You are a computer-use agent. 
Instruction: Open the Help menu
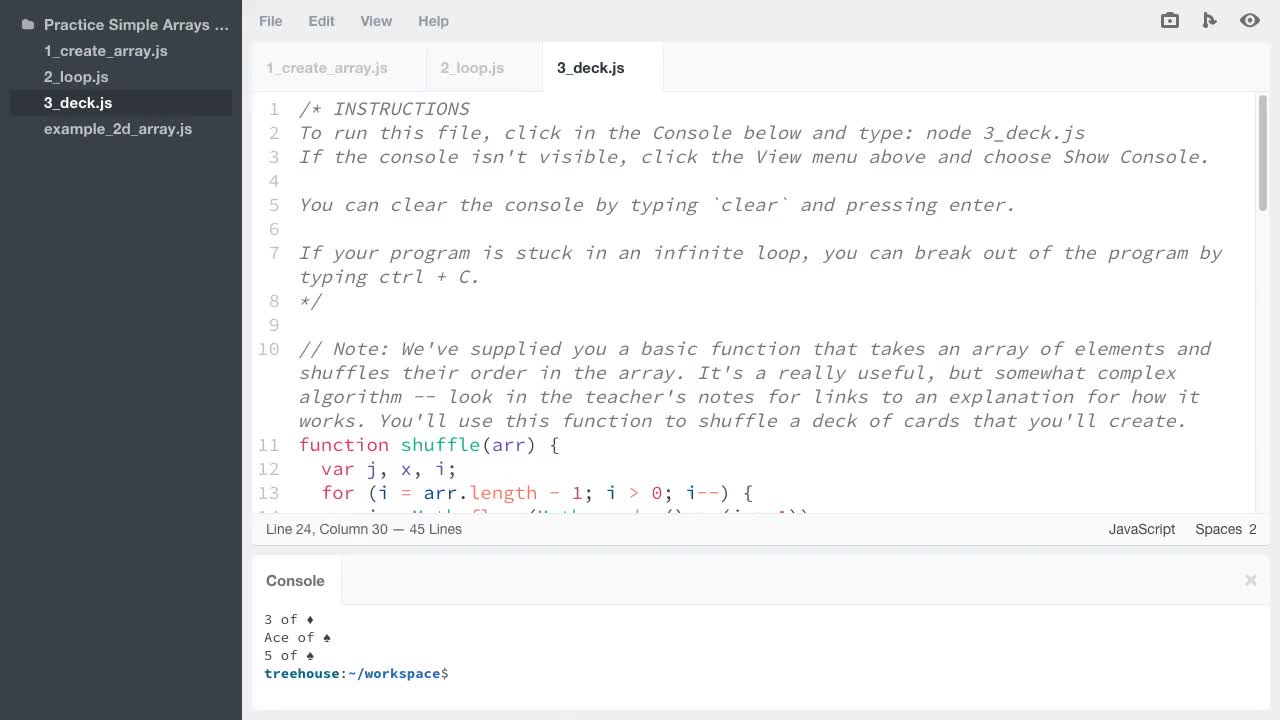click(x=433, y=21)
